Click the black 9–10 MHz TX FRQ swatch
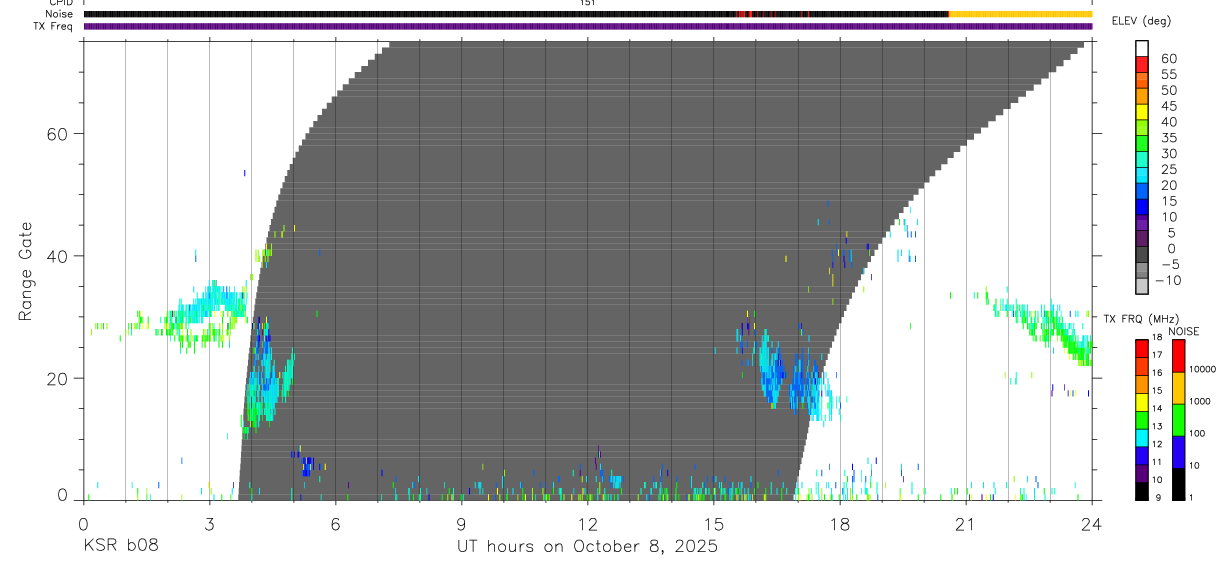Image resolution: width=1228 pixels, height=567 pixels. (1142, 491)
